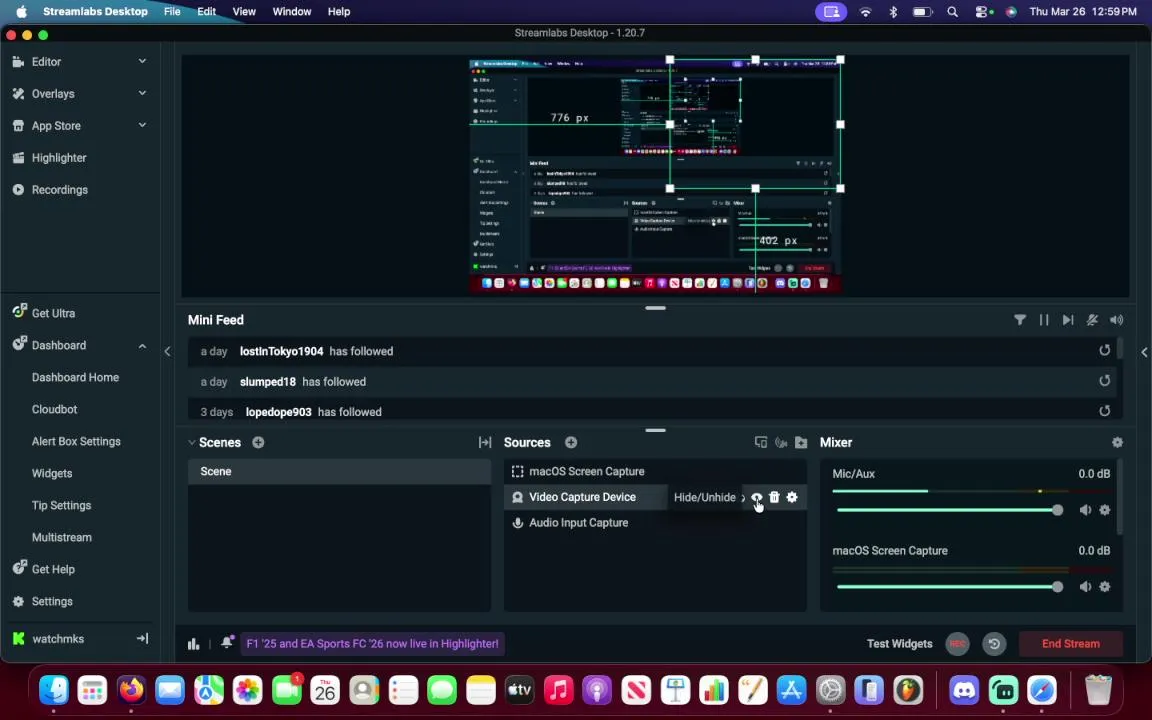
Task: Expand the Overlays sidebar section
Action: tap(143, 93)
